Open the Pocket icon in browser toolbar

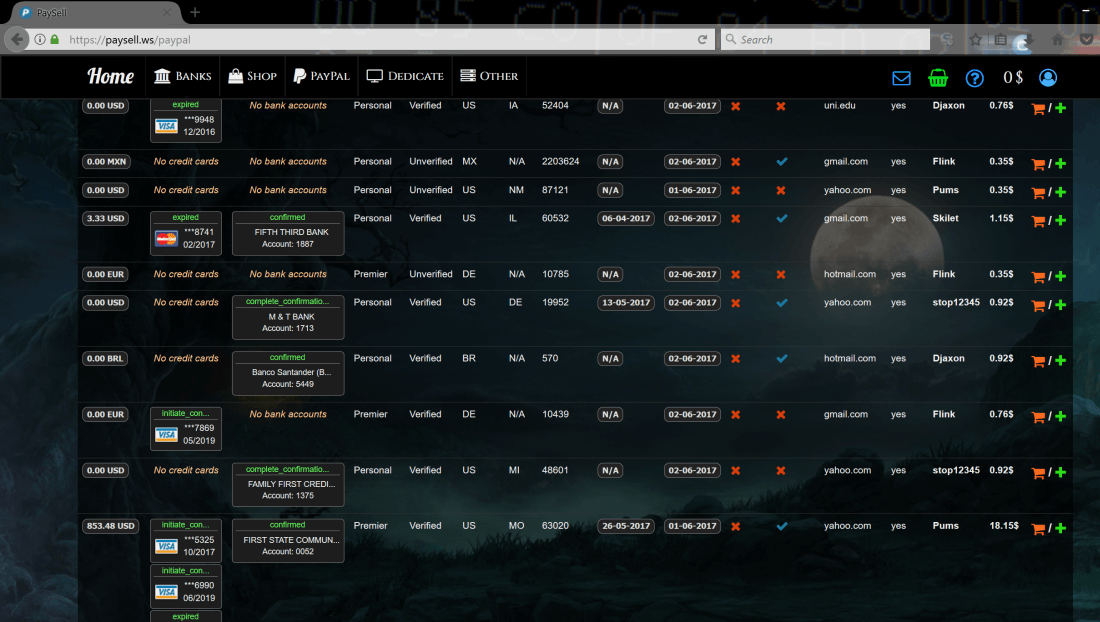coord(1086,40)
